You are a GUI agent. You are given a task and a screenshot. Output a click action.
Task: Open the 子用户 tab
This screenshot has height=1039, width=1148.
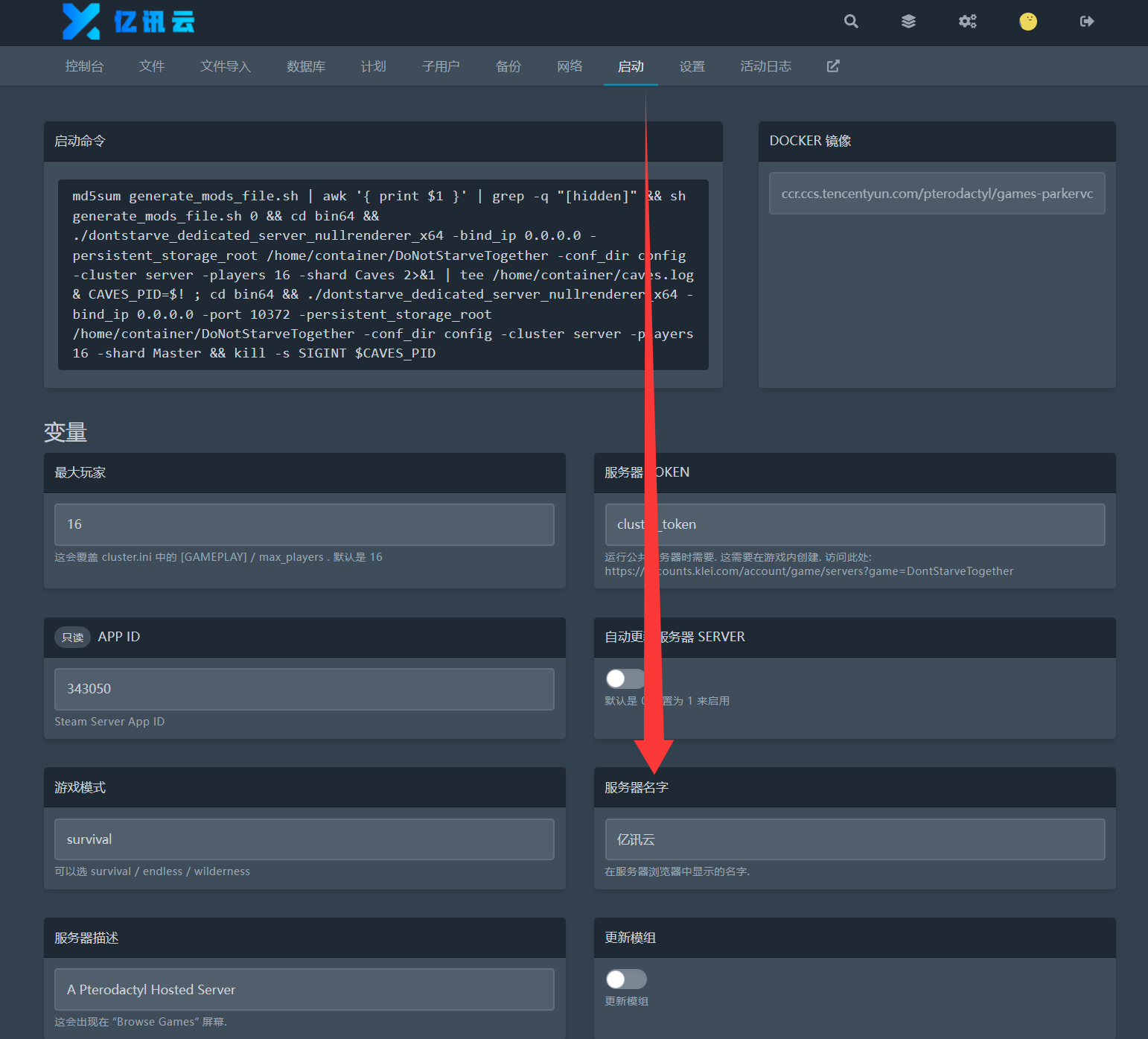[x=441, y=66]
